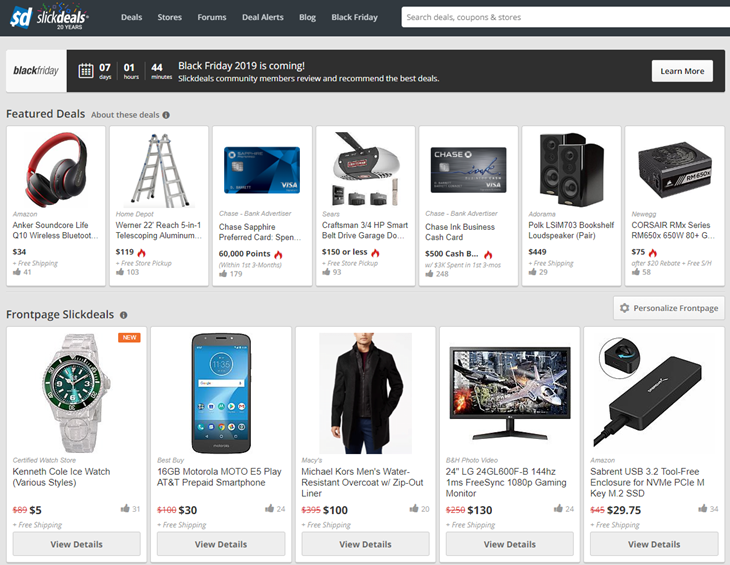Click thumbs-up icon on Motorola MOTO E5 deal
The width and height of the screenshot is (730, 565).
(269, 508)
